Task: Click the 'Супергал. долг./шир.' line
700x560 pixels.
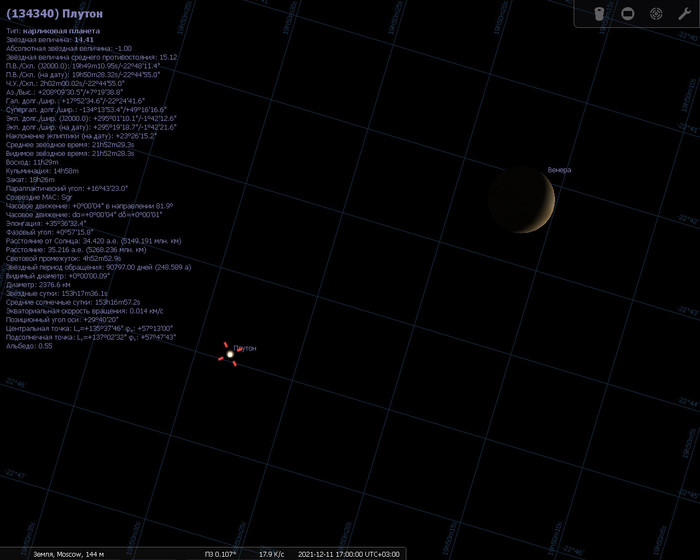Action: pos(86,109)
